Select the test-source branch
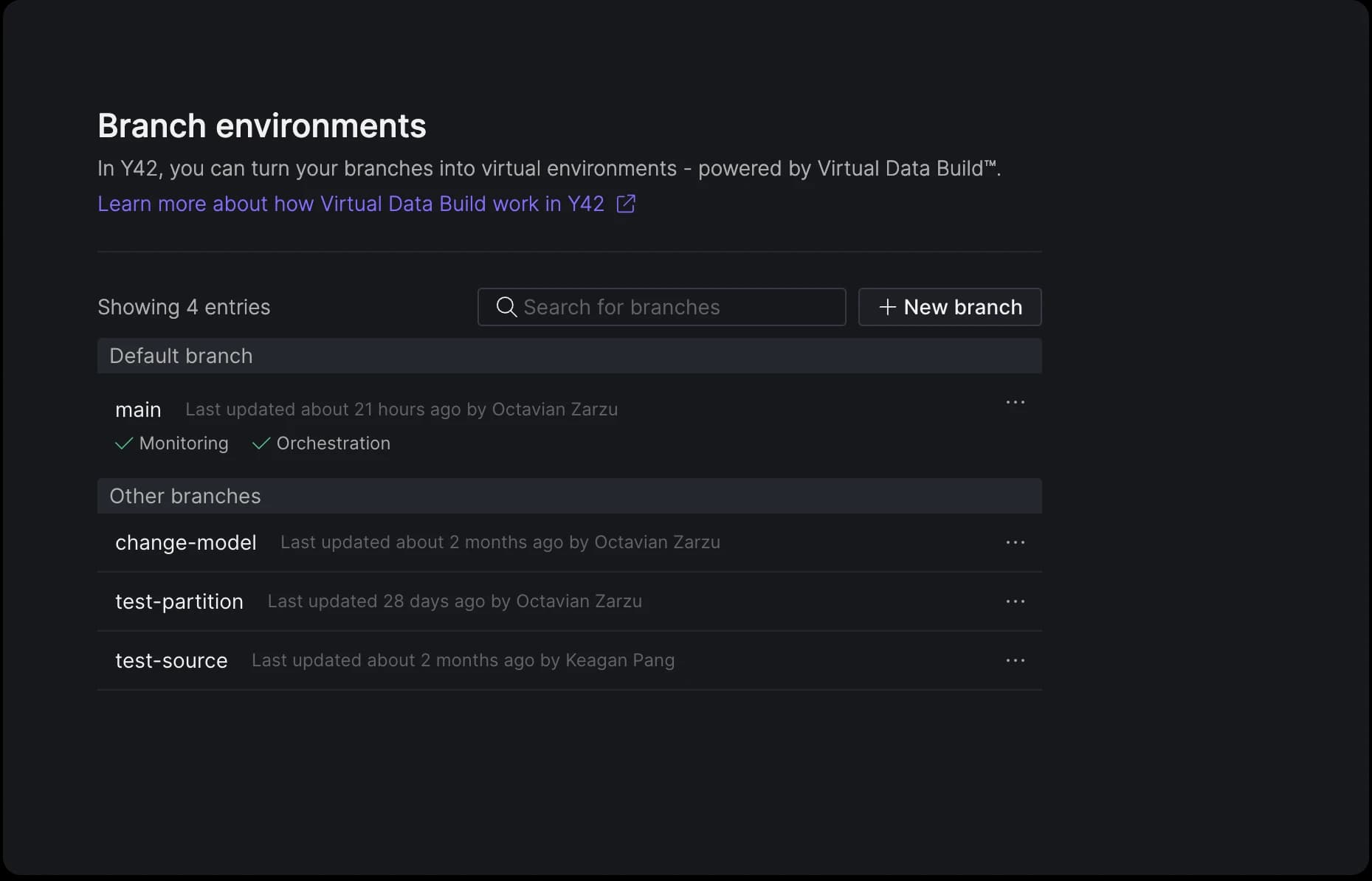 tap(171, 660)
